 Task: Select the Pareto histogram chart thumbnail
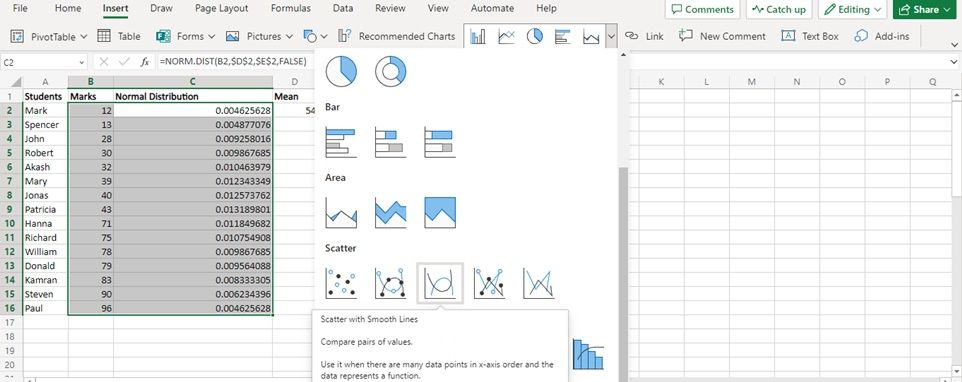coord(588,354)
